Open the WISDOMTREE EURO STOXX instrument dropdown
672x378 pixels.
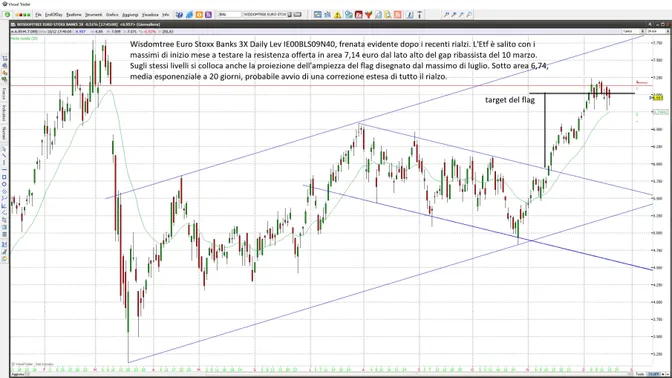pos(289,15)
